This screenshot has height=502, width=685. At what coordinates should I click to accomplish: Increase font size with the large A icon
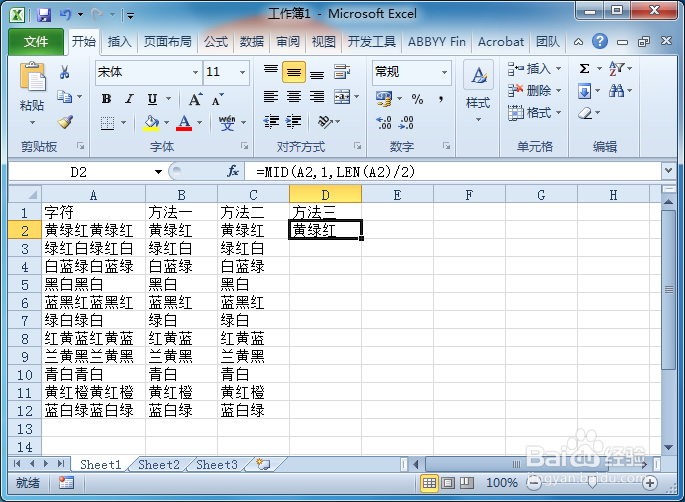[x=195, y=99]
